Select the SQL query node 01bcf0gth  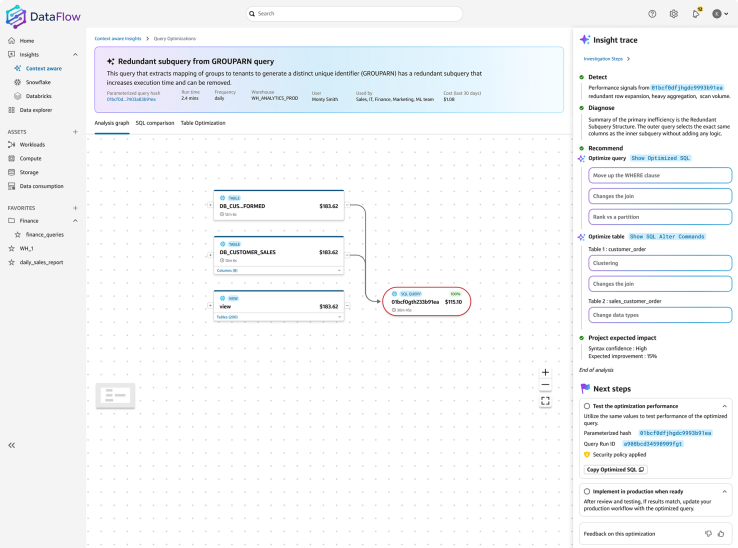426,301
